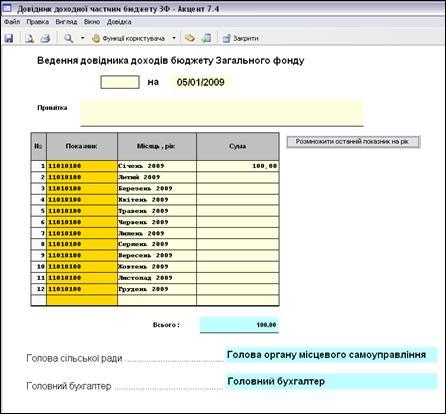Click the hand icon for user functions

[96, 39]
